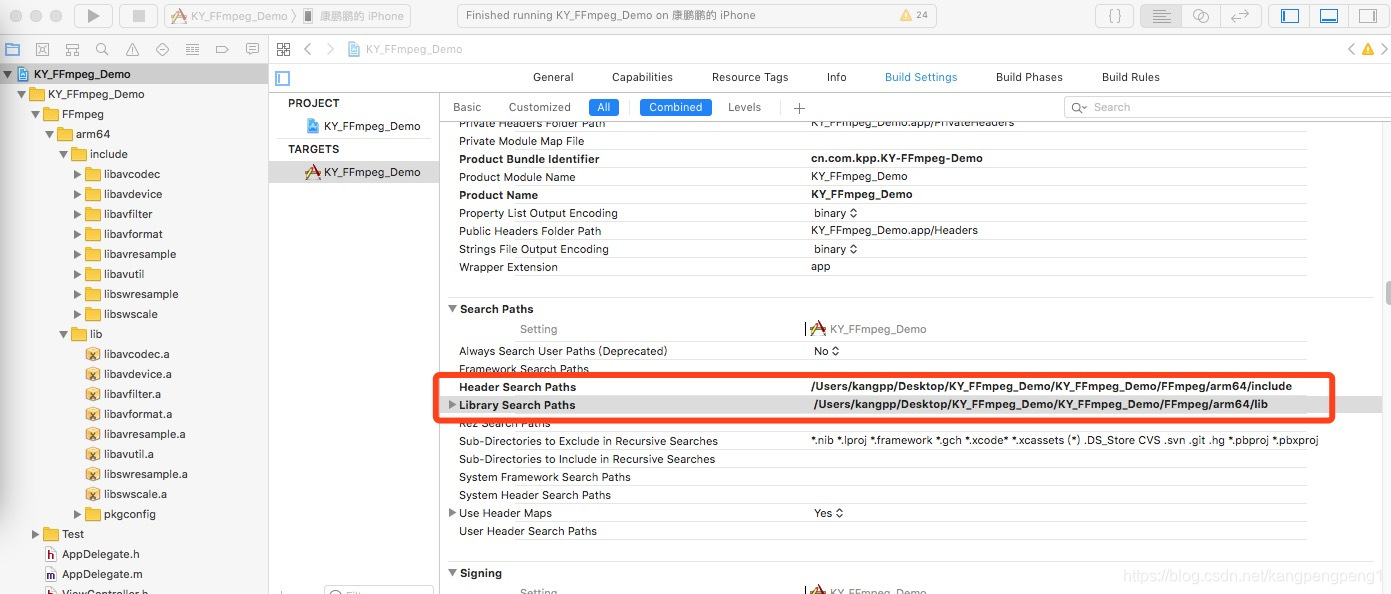Screen dimensions: 1391x594
Task: Select KY_FFmpeg_Demo under TARGETS
Action: point(363,172)
